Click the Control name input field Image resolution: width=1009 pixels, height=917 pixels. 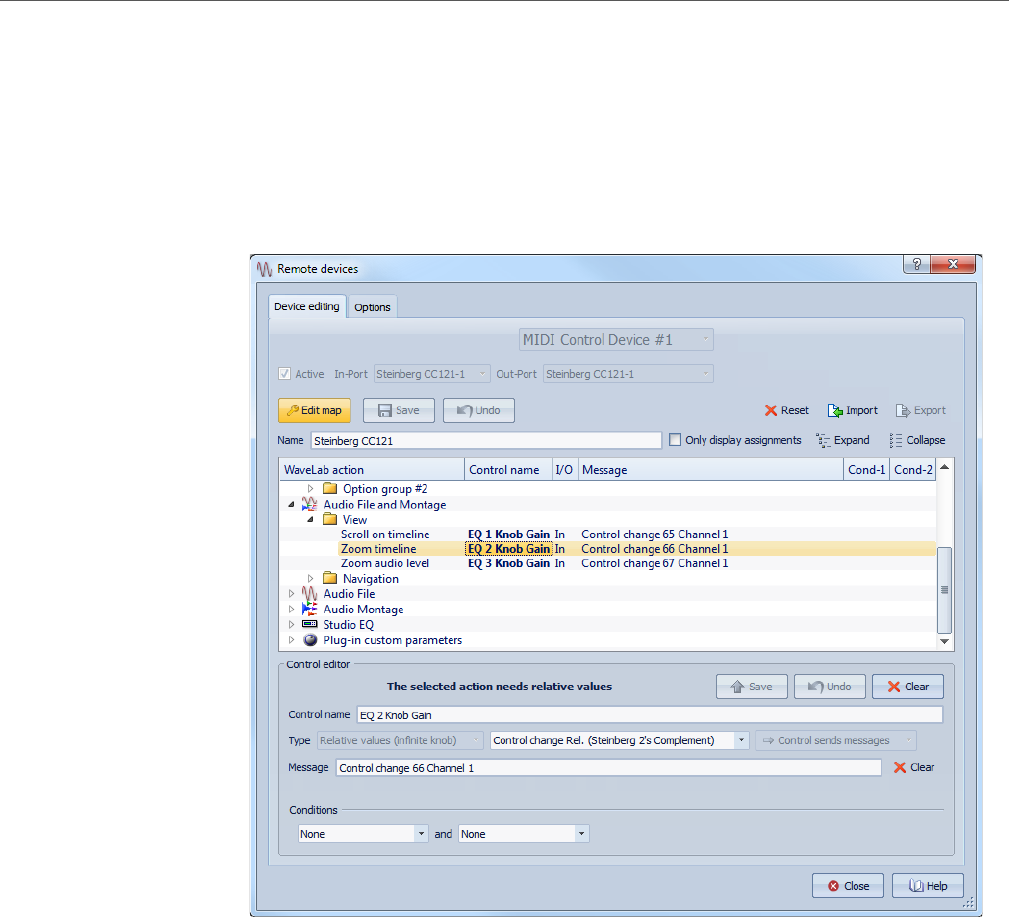tap(650, 715)
